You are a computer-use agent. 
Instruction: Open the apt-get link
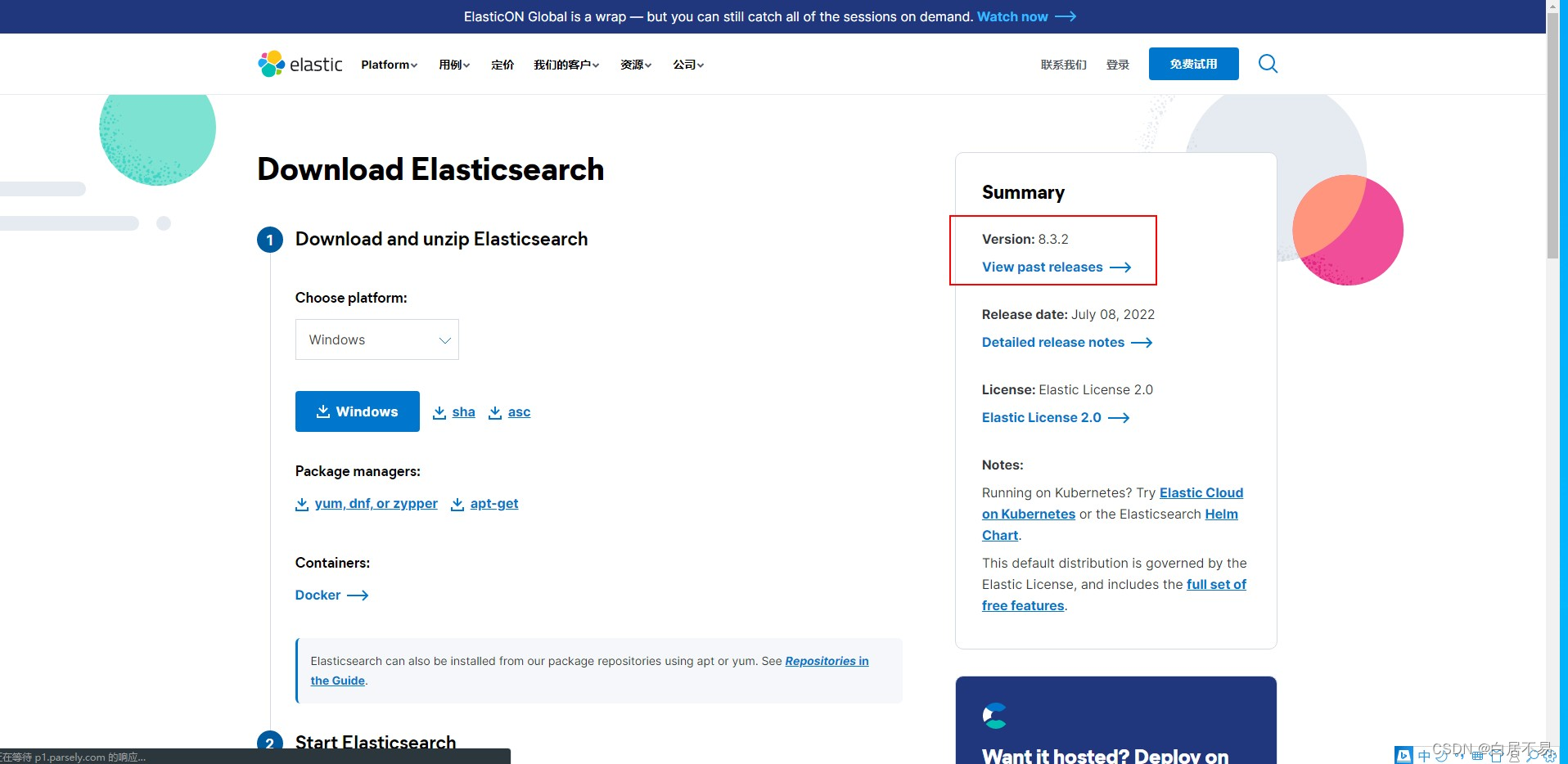tap(494, 504)
